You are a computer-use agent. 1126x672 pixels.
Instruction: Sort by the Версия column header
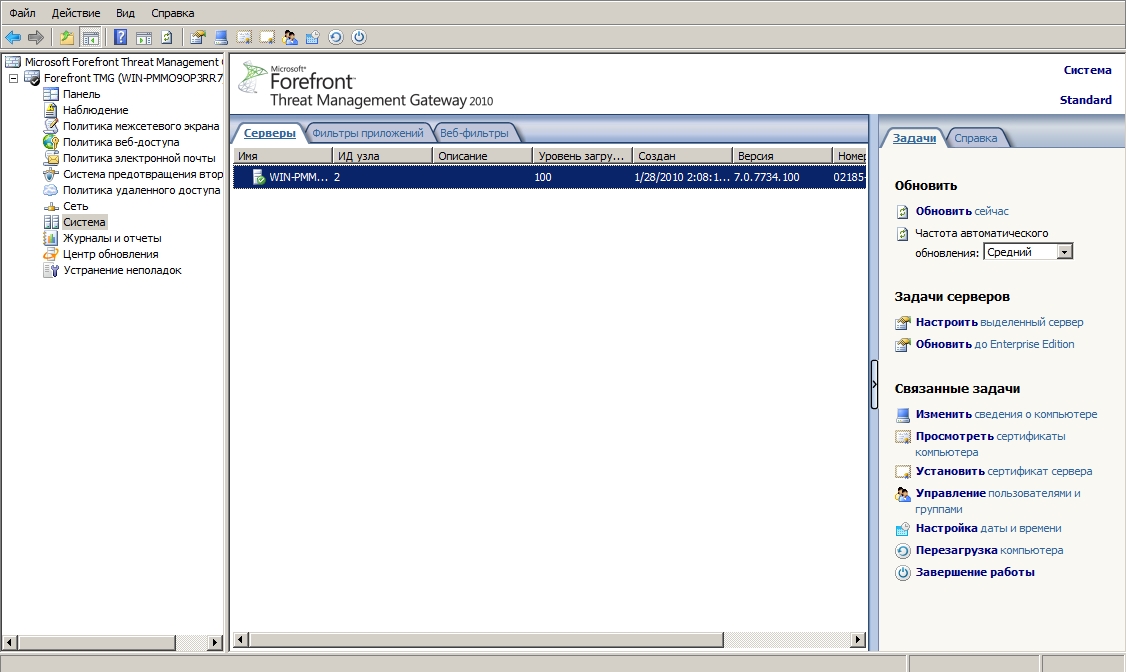click(x=782, y=156)
